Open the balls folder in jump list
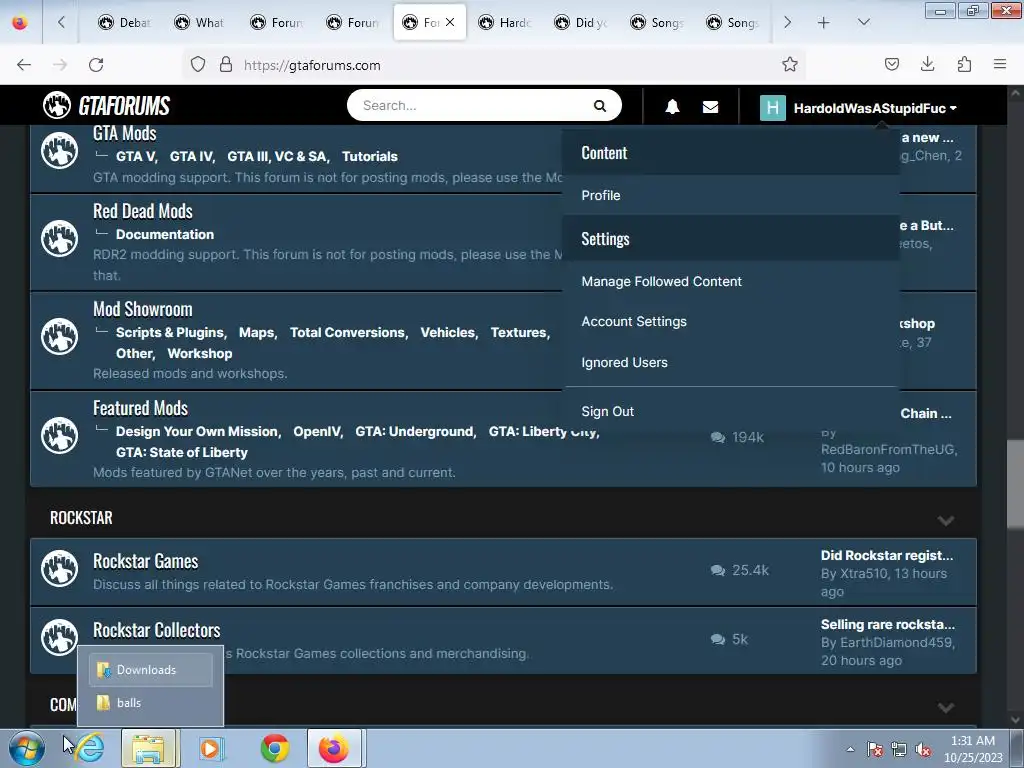Viewport: 1024px width, 768px height. click(x=151, y=703)
